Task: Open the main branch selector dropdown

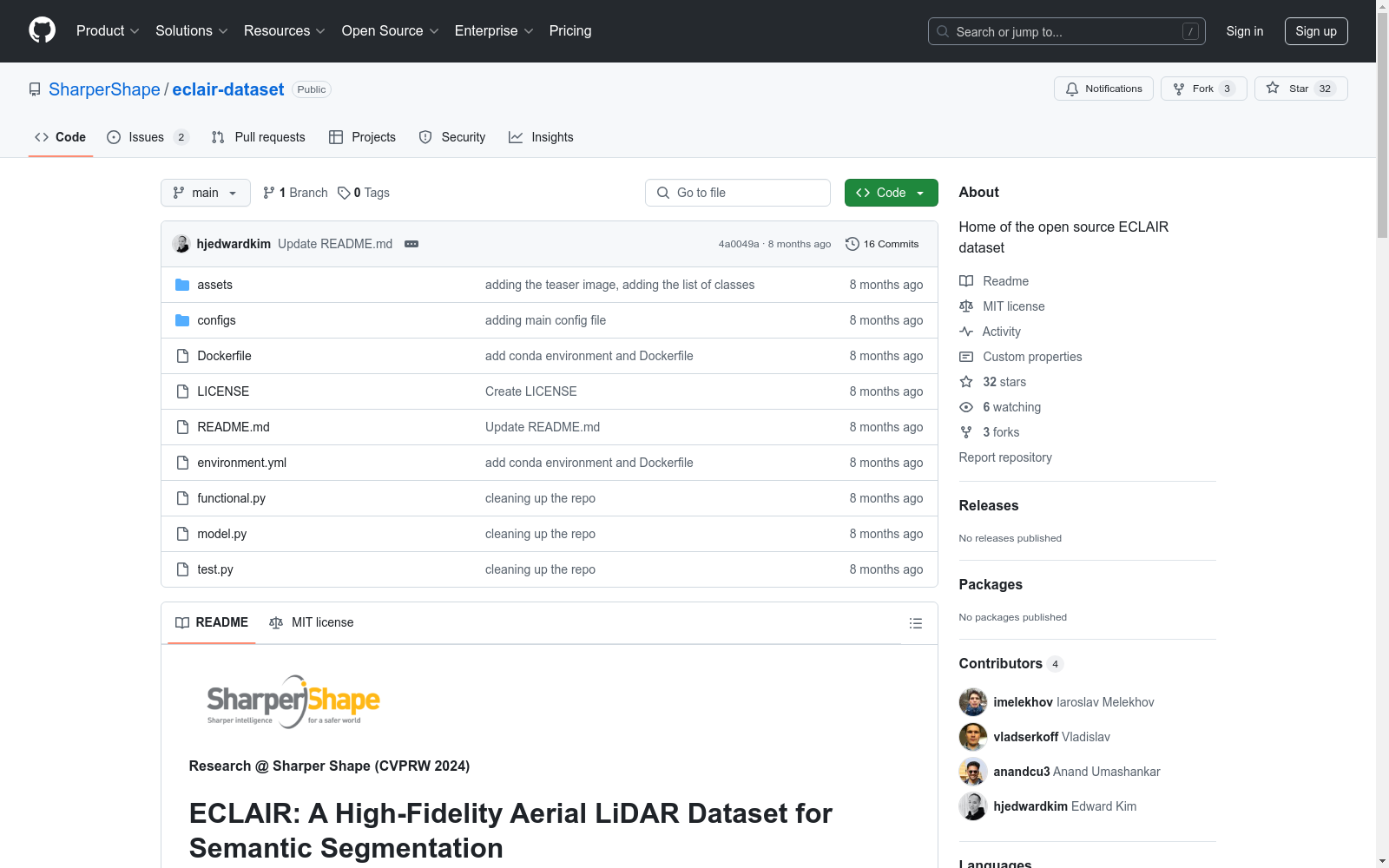Action: point(206,193)
